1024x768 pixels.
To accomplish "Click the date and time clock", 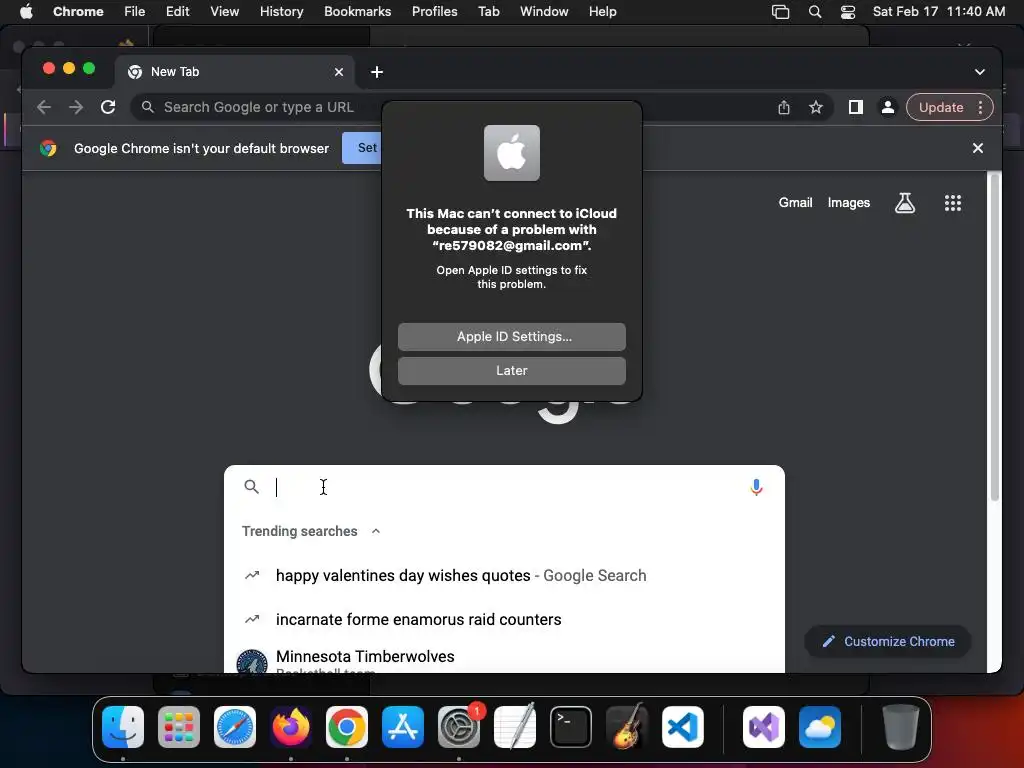I will [938, 11].
